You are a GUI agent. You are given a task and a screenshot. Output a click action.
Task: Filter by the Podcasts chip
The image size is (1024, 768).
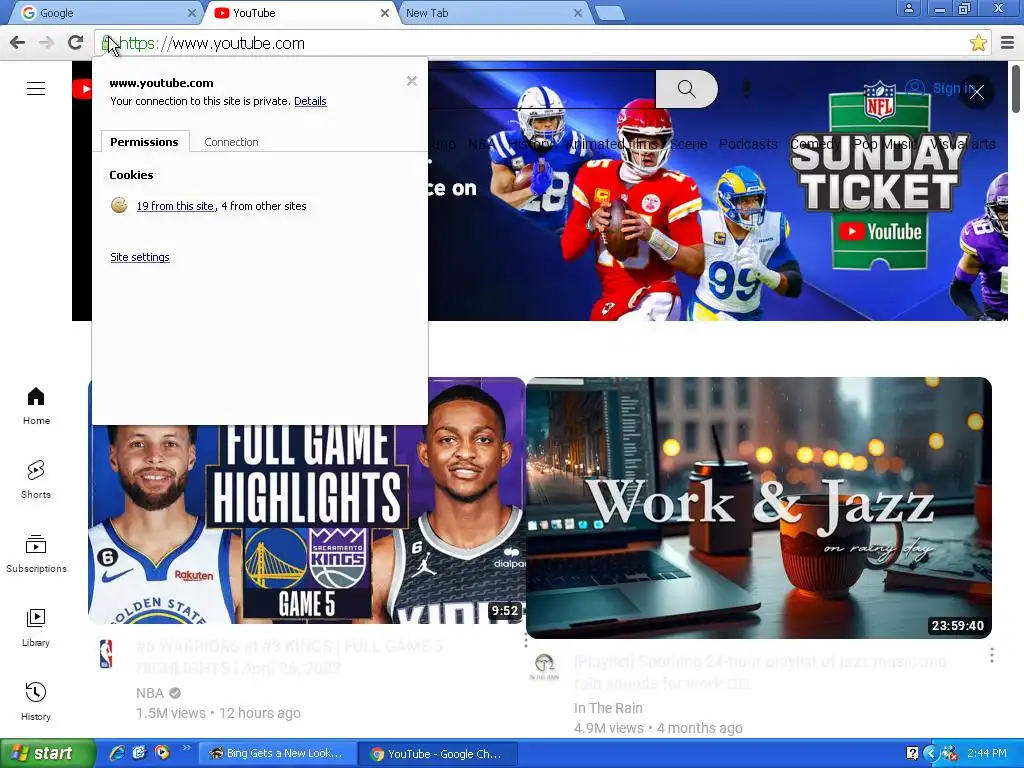[x=748, y=144]
